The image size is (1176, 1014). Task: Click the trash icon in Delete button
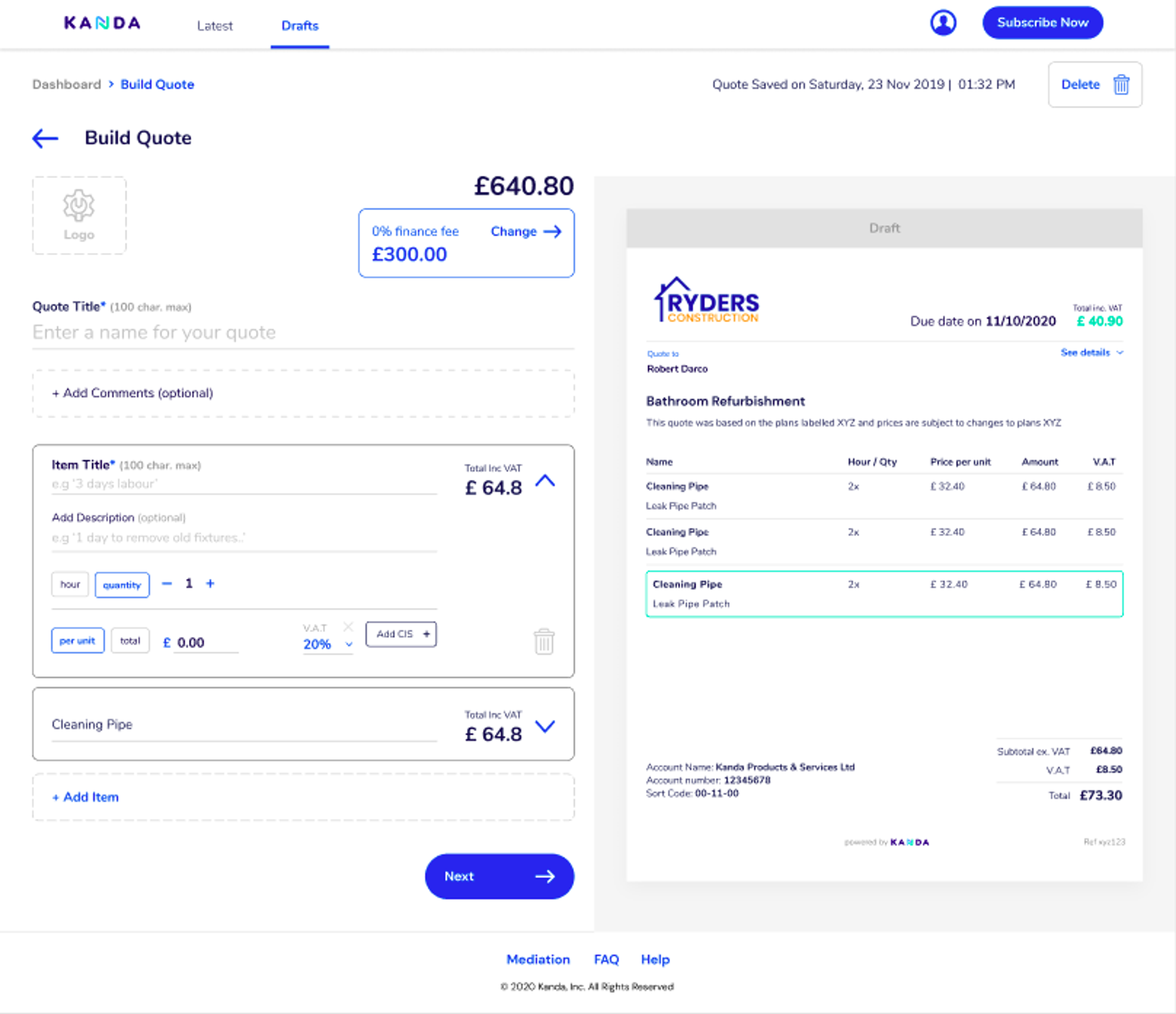point(1121,85)
